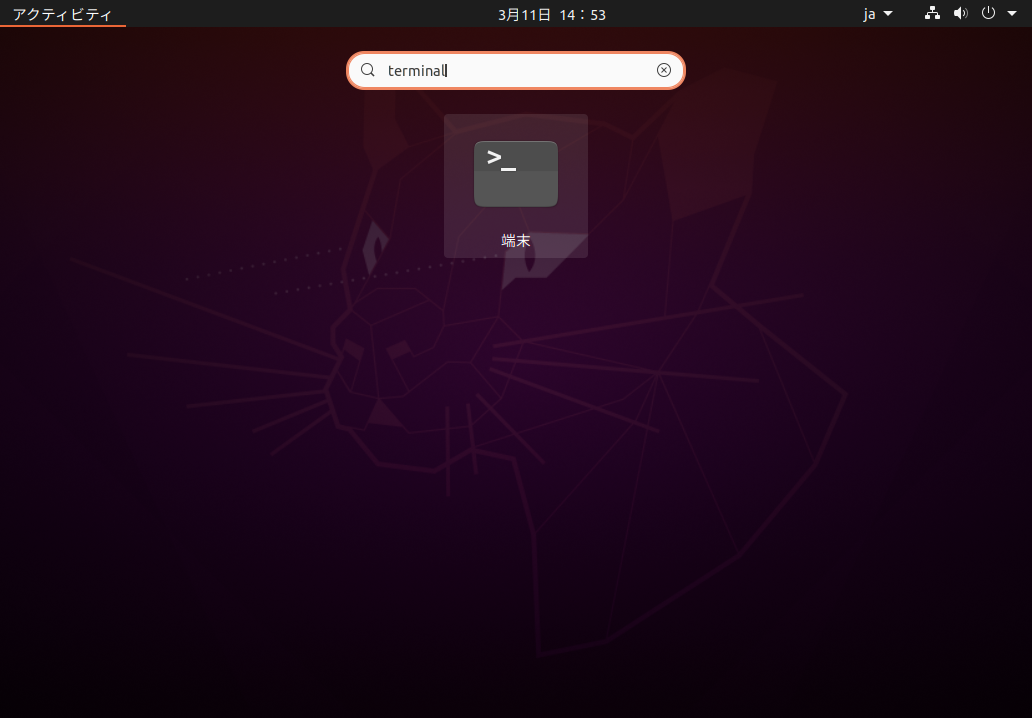Click the >_ prompt symbol on Terminal icon
This screenshot has height=718, width=1032.
[x=501, y=158]
